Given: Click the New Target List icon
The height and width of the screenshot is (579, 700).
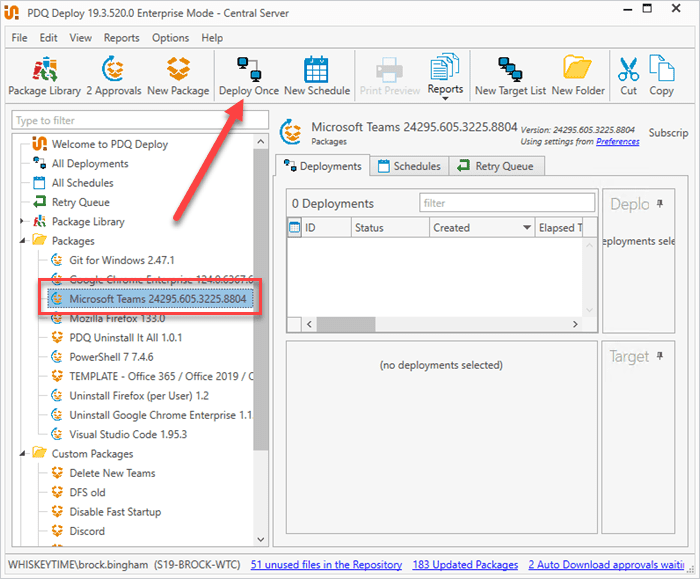Looking at the screenshot, I should point(510,76).
